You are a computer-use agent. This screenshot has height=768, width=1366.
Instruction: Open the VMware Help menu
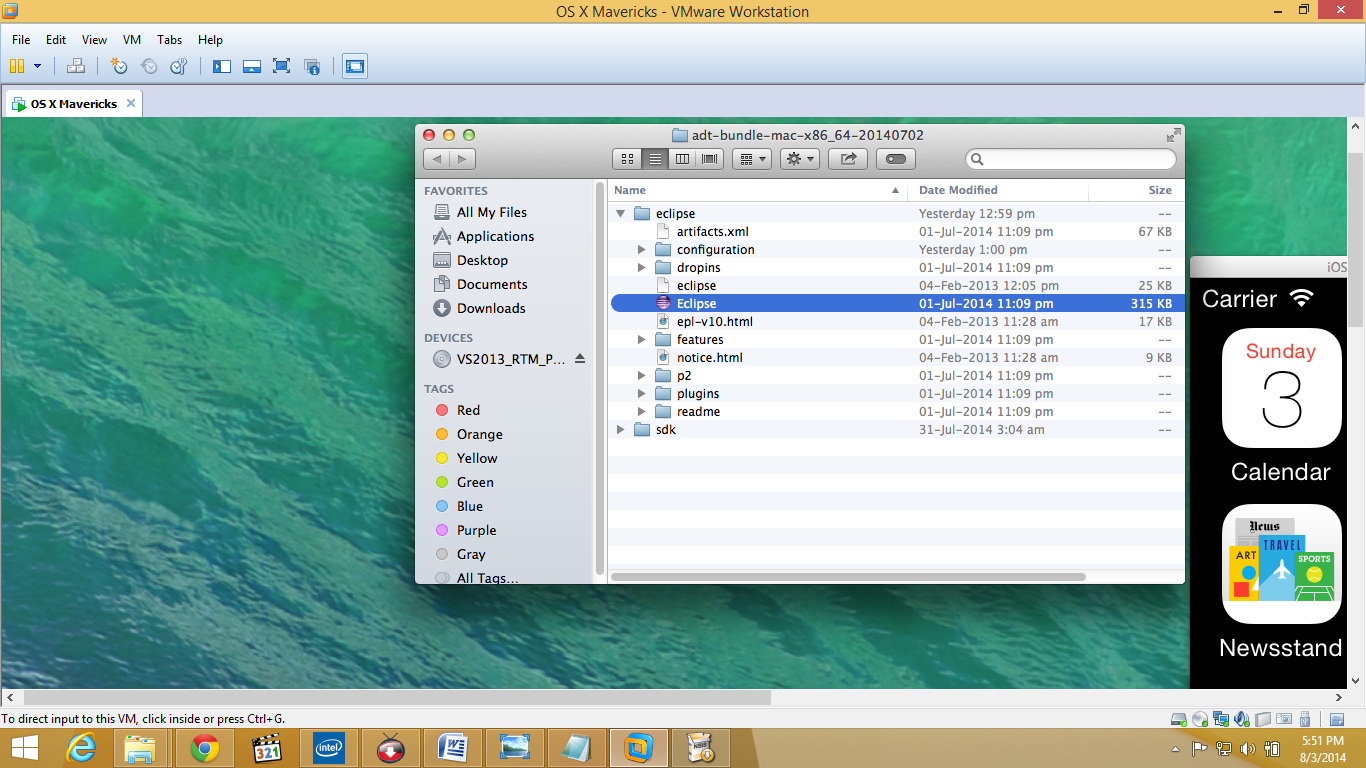(210, 40)
